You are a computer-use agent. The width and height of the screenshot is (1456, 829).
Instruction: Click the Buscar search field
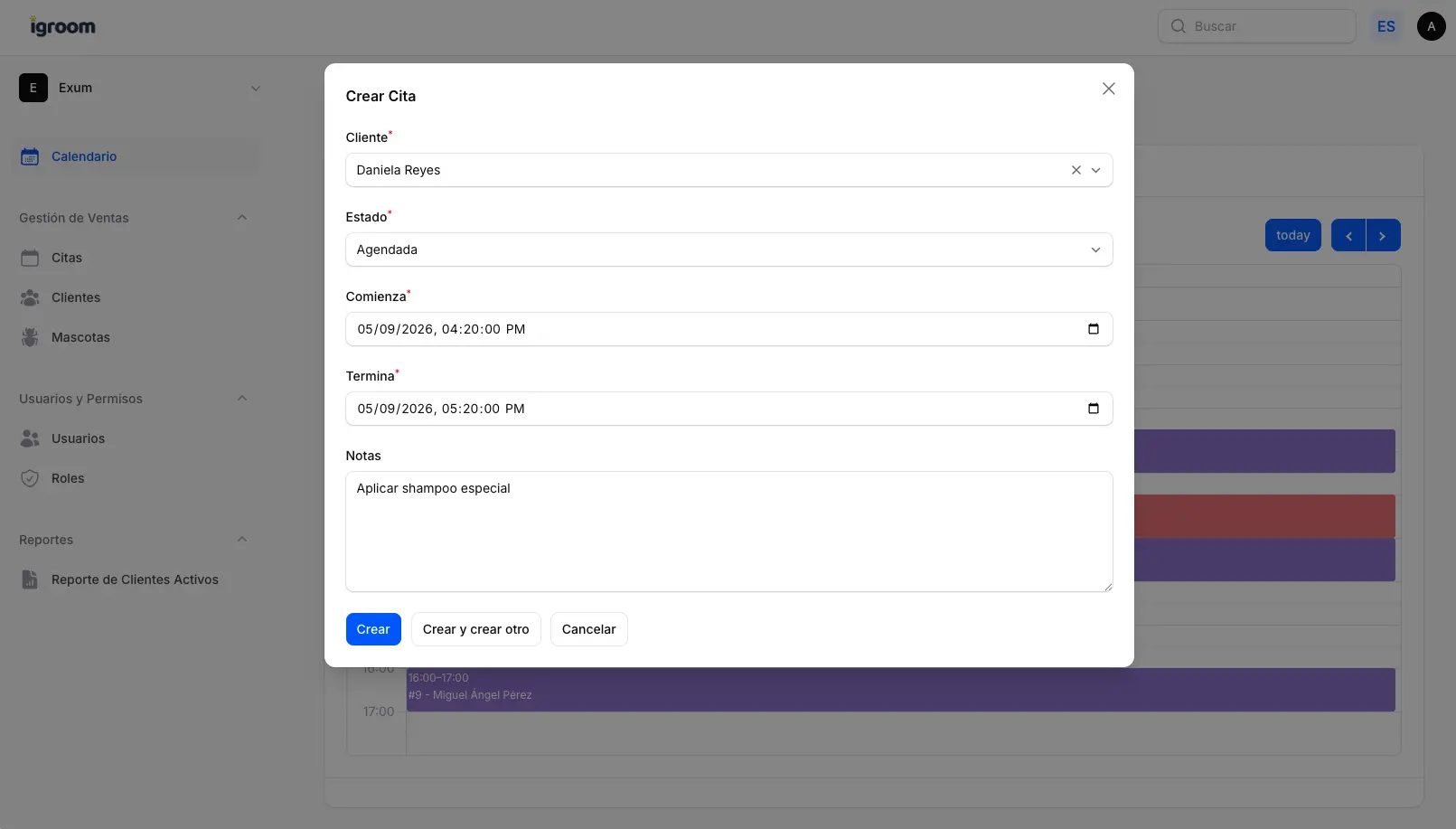1256,26
